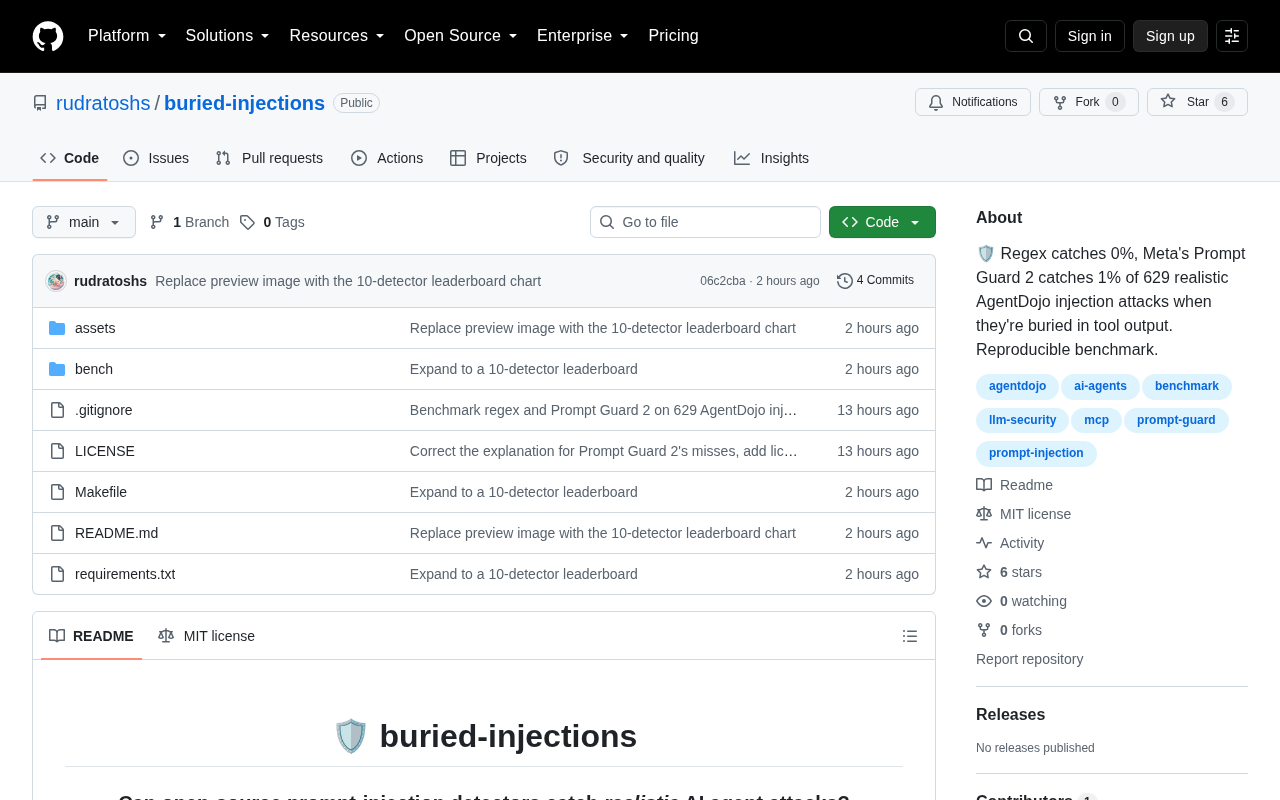
Task: Expand the Solutions menu
Action: (x=228, y=36)
